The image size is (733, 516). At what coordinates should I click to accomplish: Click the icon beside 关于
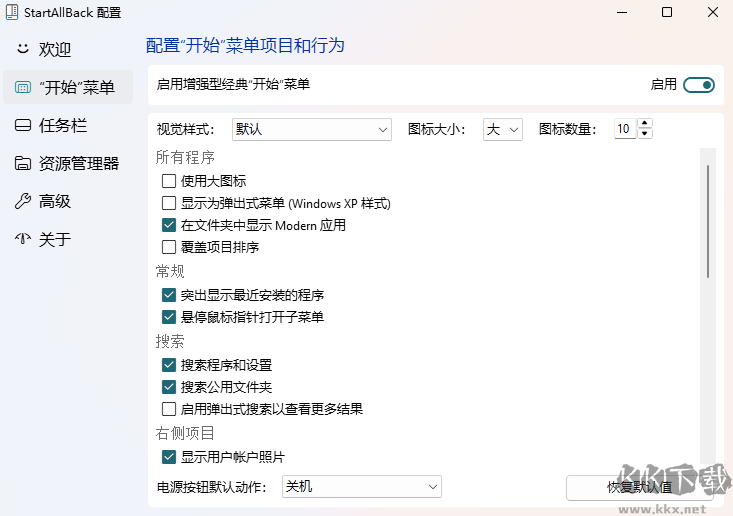pyautogui.click(x=23, y=240)
